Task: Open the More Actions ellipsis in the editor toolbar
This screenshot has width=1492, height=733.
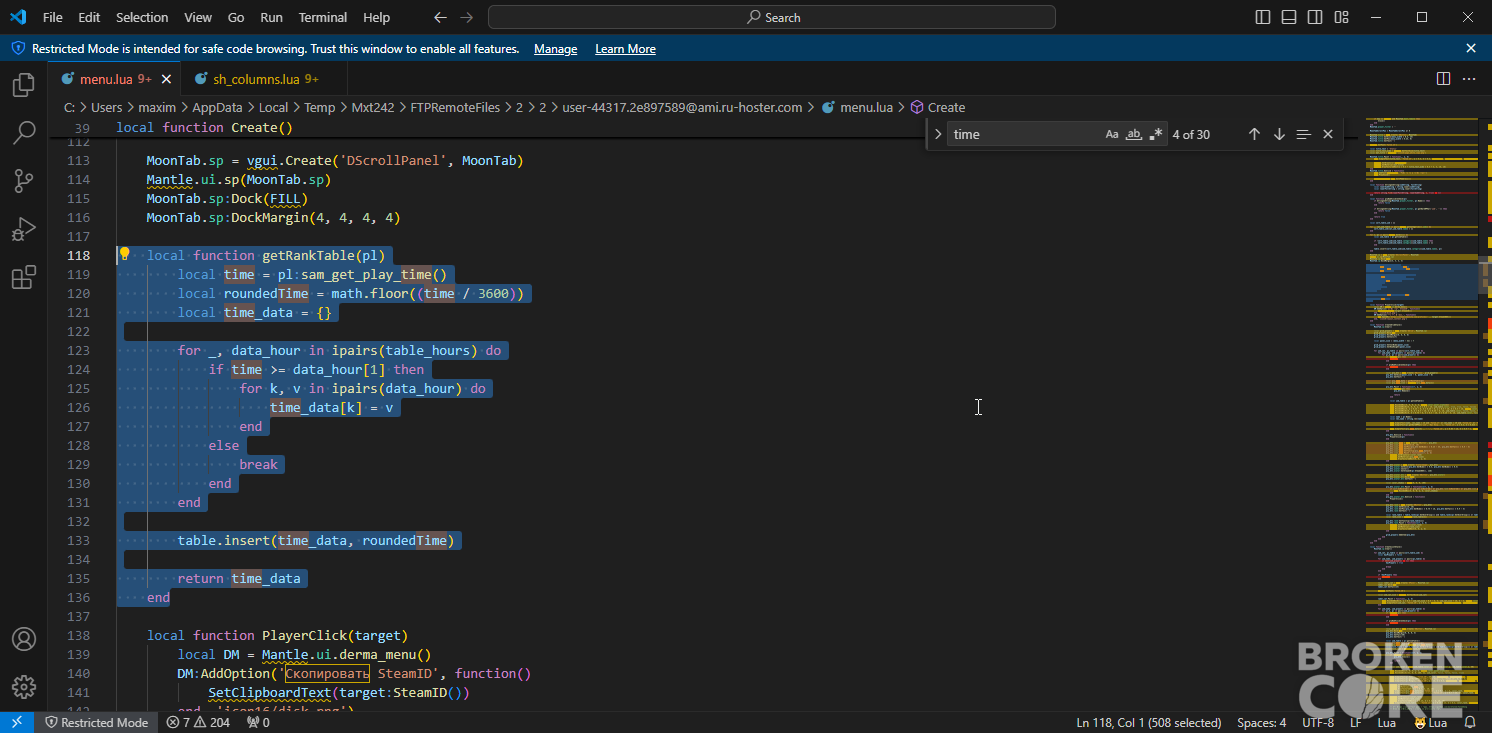Action: pyautogui.click(x=1469, y=78)
